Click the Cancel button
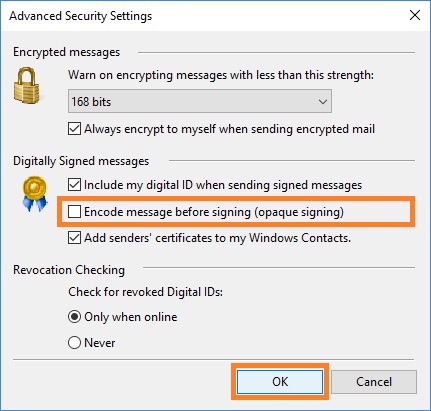This screenshot has width=431, height=411. pos(374,381)
